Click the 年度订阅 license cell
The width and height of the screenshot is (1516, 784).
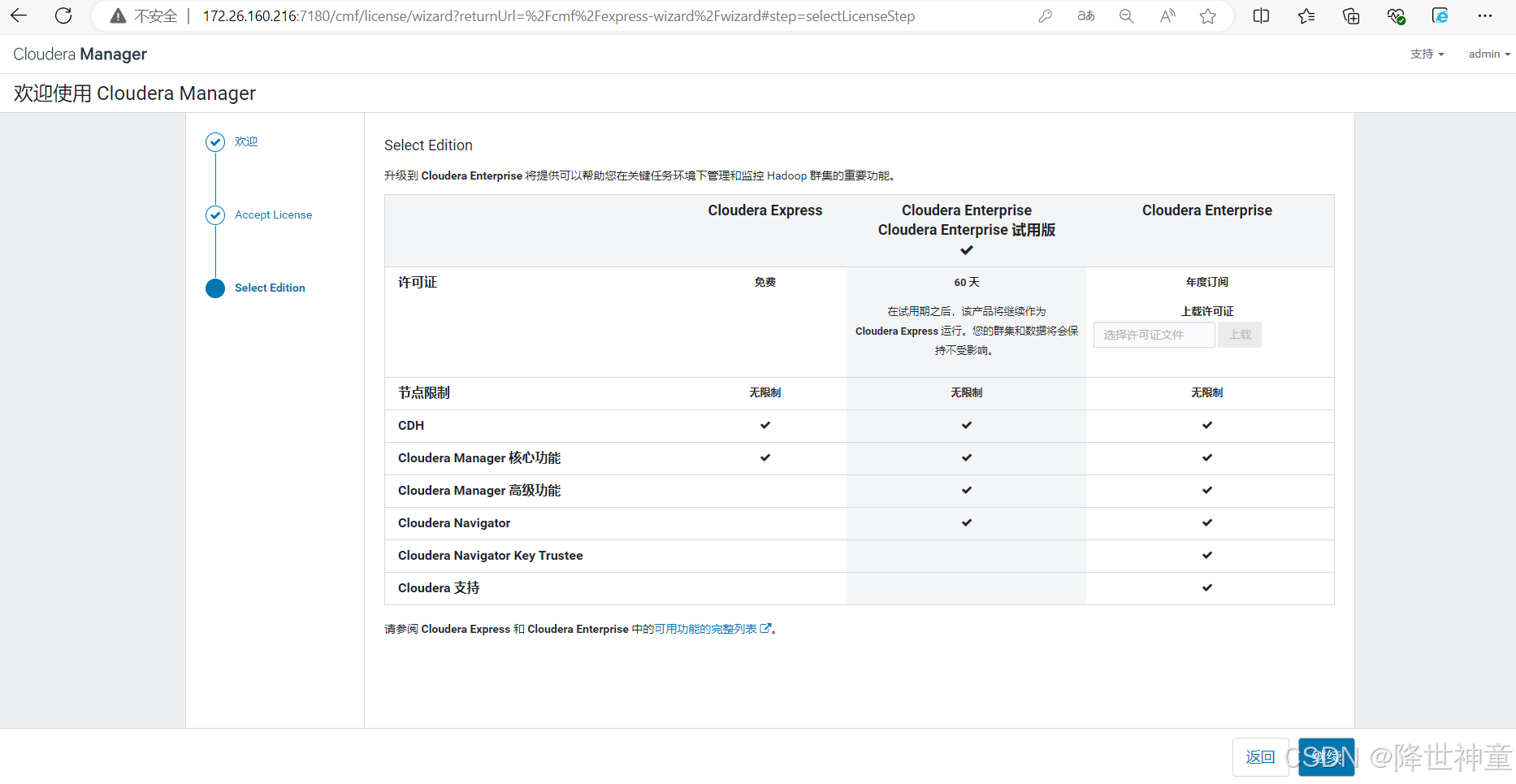click(1207, 282)
